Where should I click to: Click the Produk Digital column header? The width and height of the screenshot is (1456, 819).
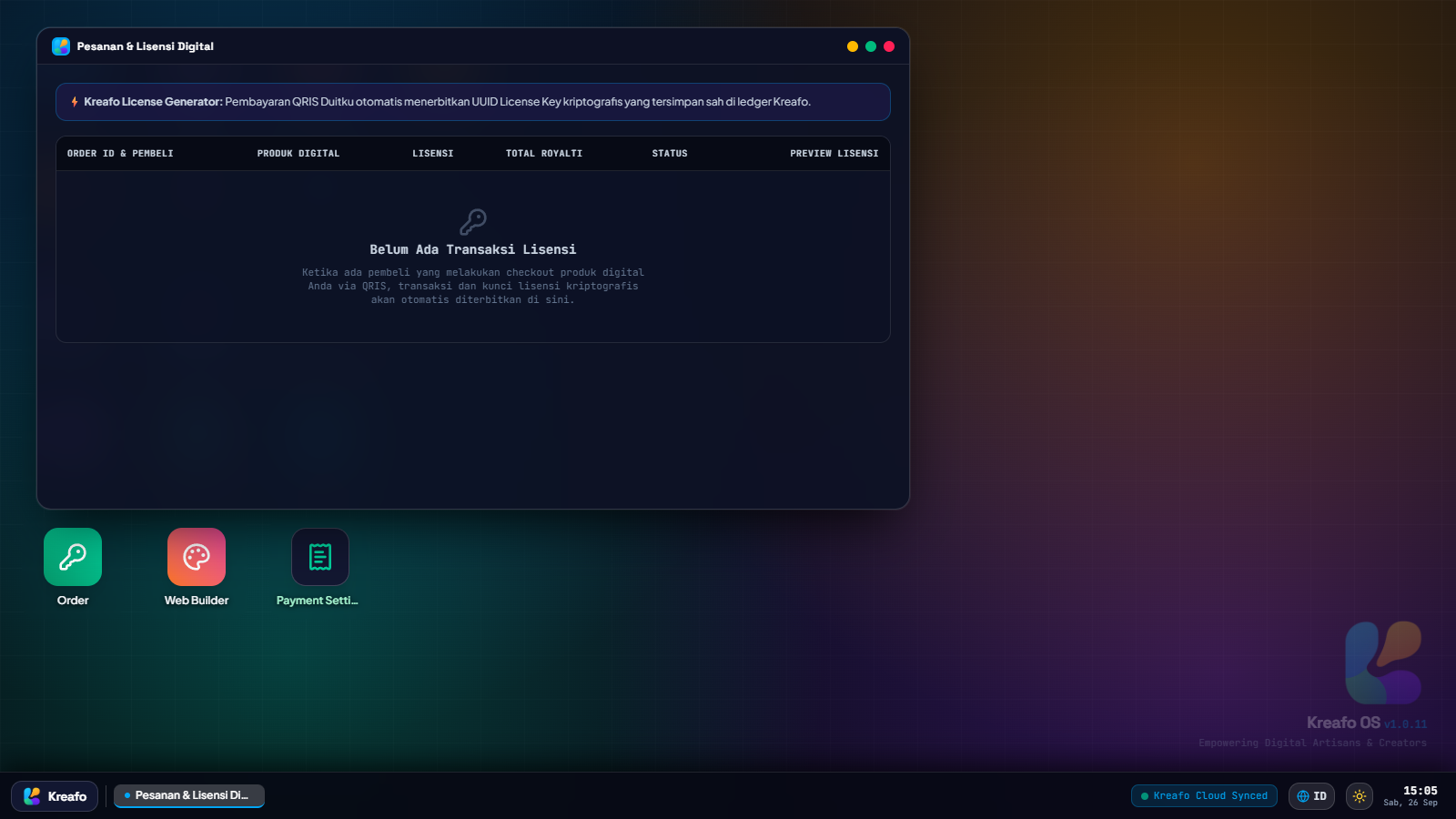click(298, 154)
